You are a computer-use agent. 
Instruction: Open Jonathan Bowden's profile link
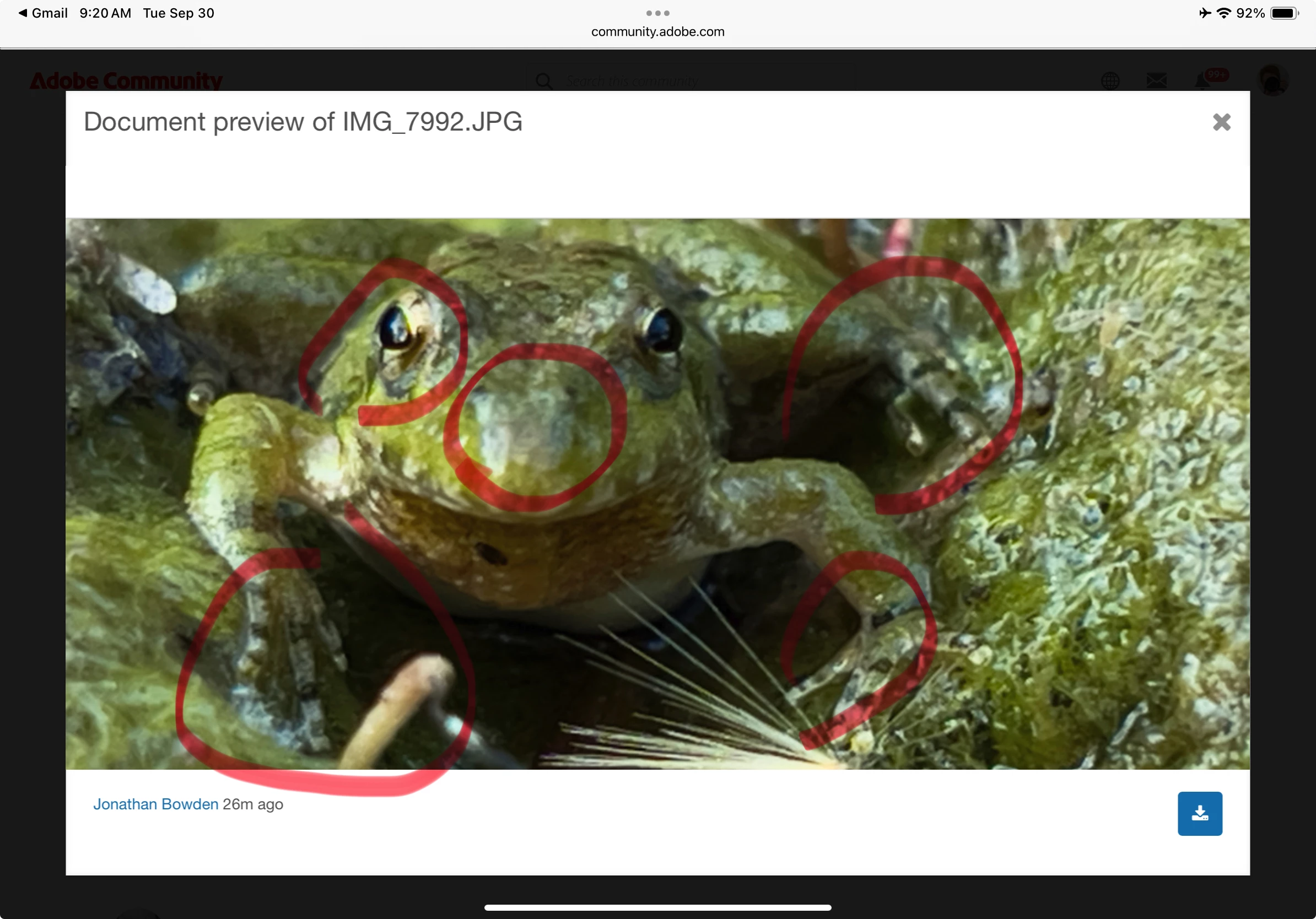(x=155, y=804)
